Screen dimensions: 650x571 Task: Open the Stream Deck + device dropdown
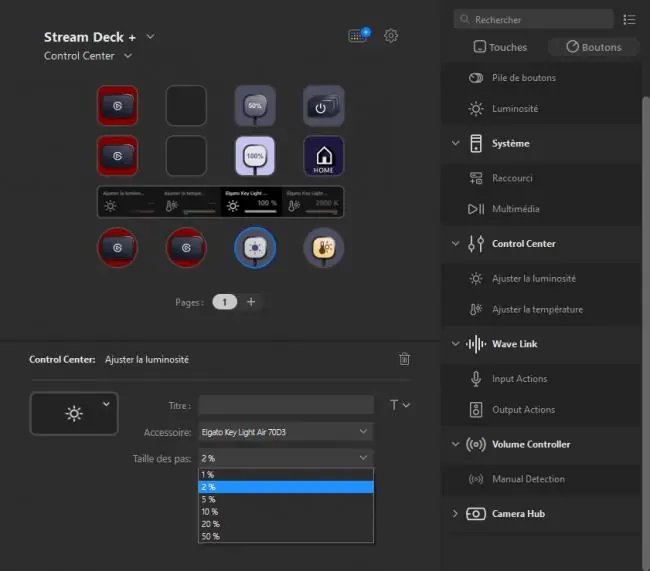tap(150, 36)
